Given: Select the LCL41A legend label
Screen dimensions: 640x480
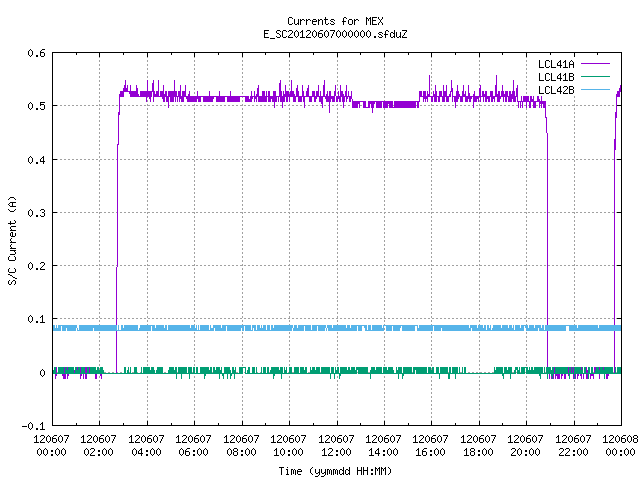Looking at the screenshot, I should pos(556,64).
